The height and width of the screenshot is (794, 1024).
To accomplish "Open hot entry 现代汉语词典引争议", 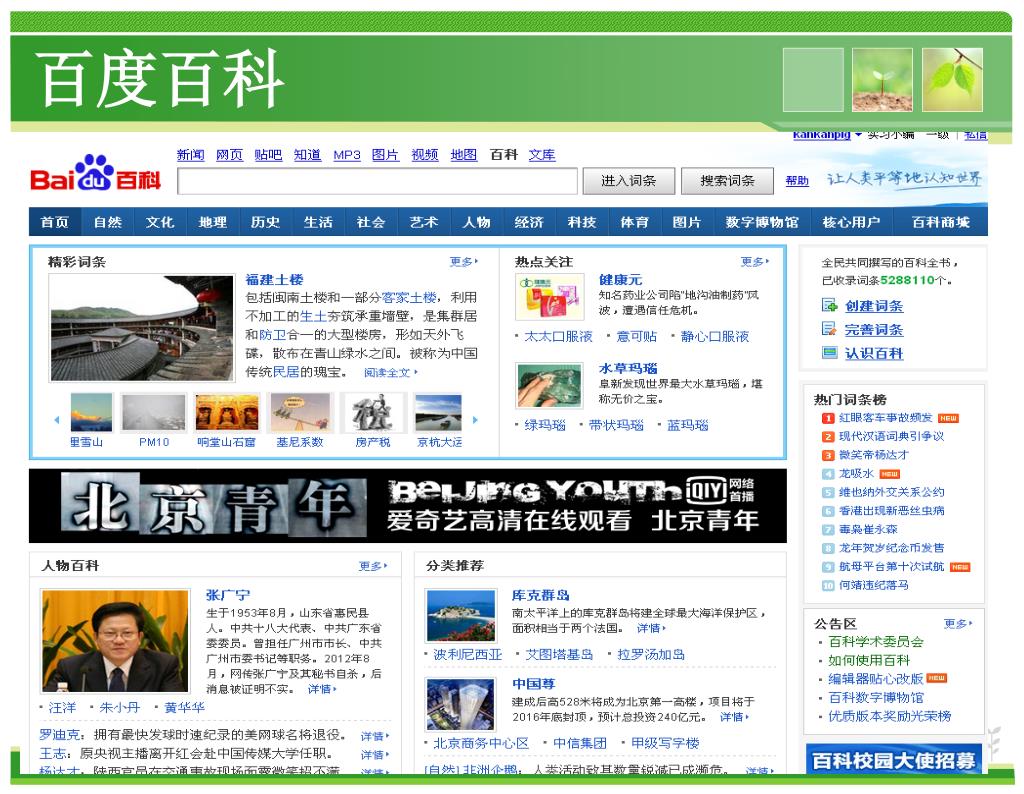I will point(891,436).
